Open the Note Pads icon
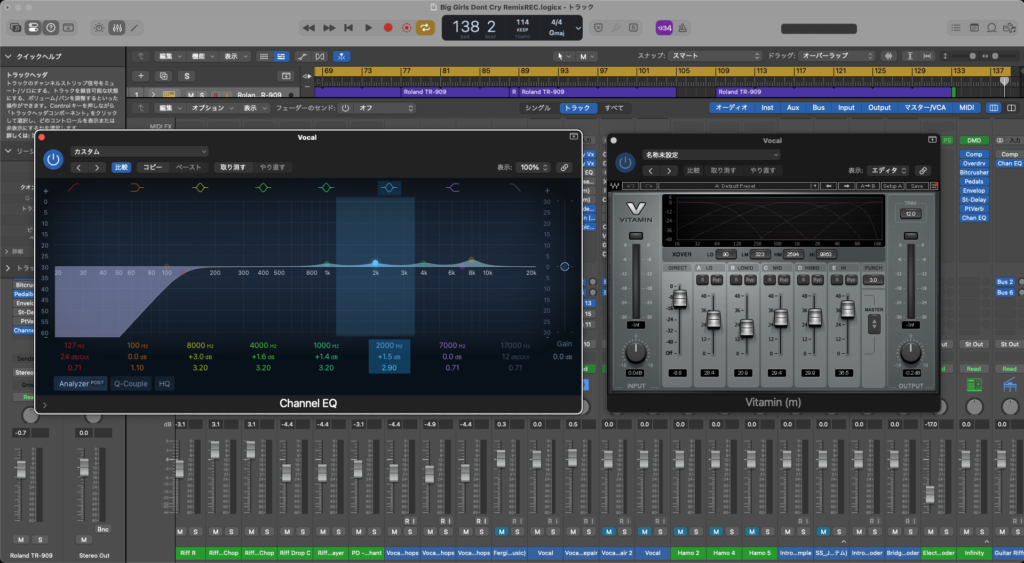Viewport: 1024px width, 563px height. [974, 27]
